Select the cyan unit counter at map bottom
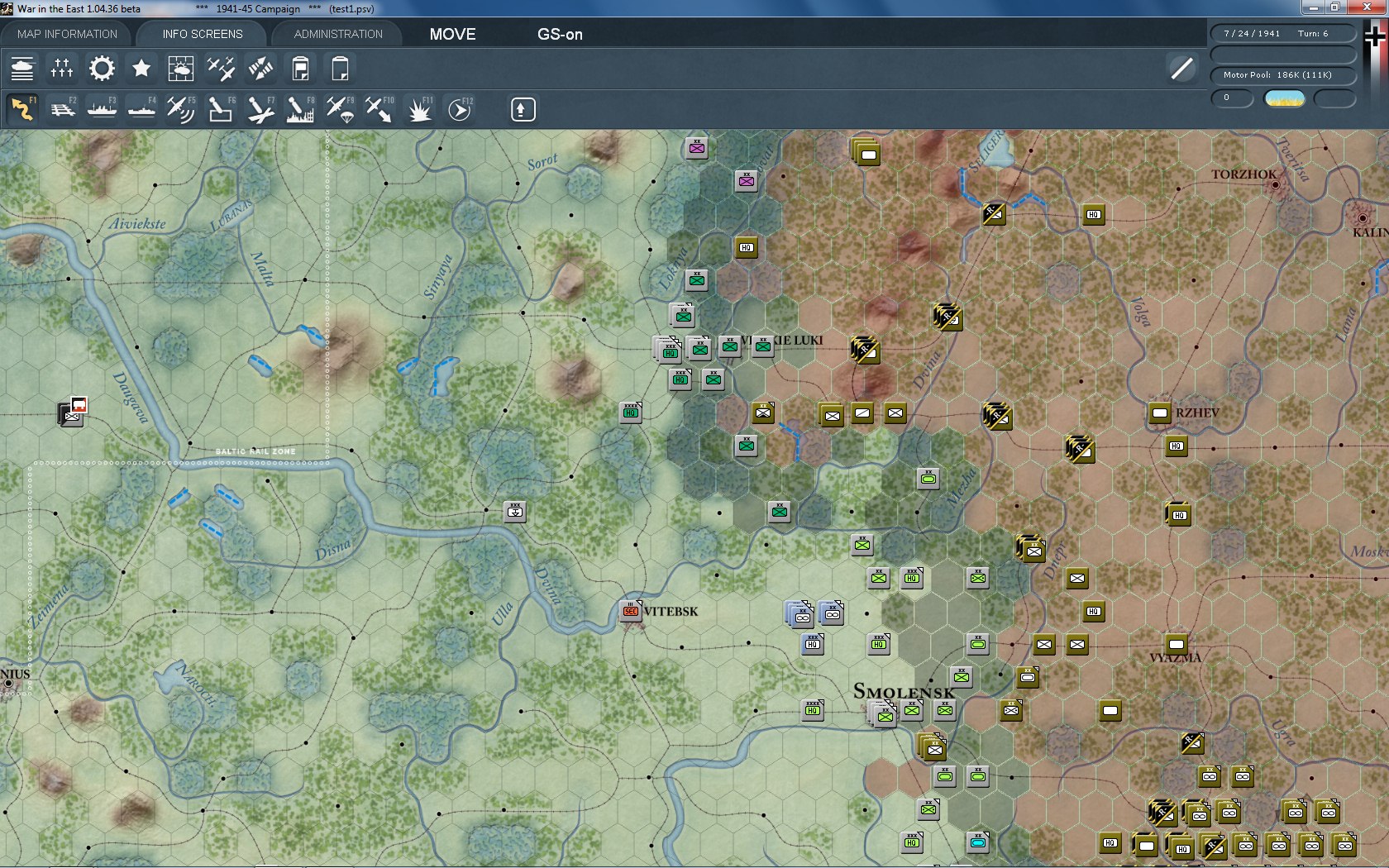The image size is (1389, 868). tap(978, 842)
